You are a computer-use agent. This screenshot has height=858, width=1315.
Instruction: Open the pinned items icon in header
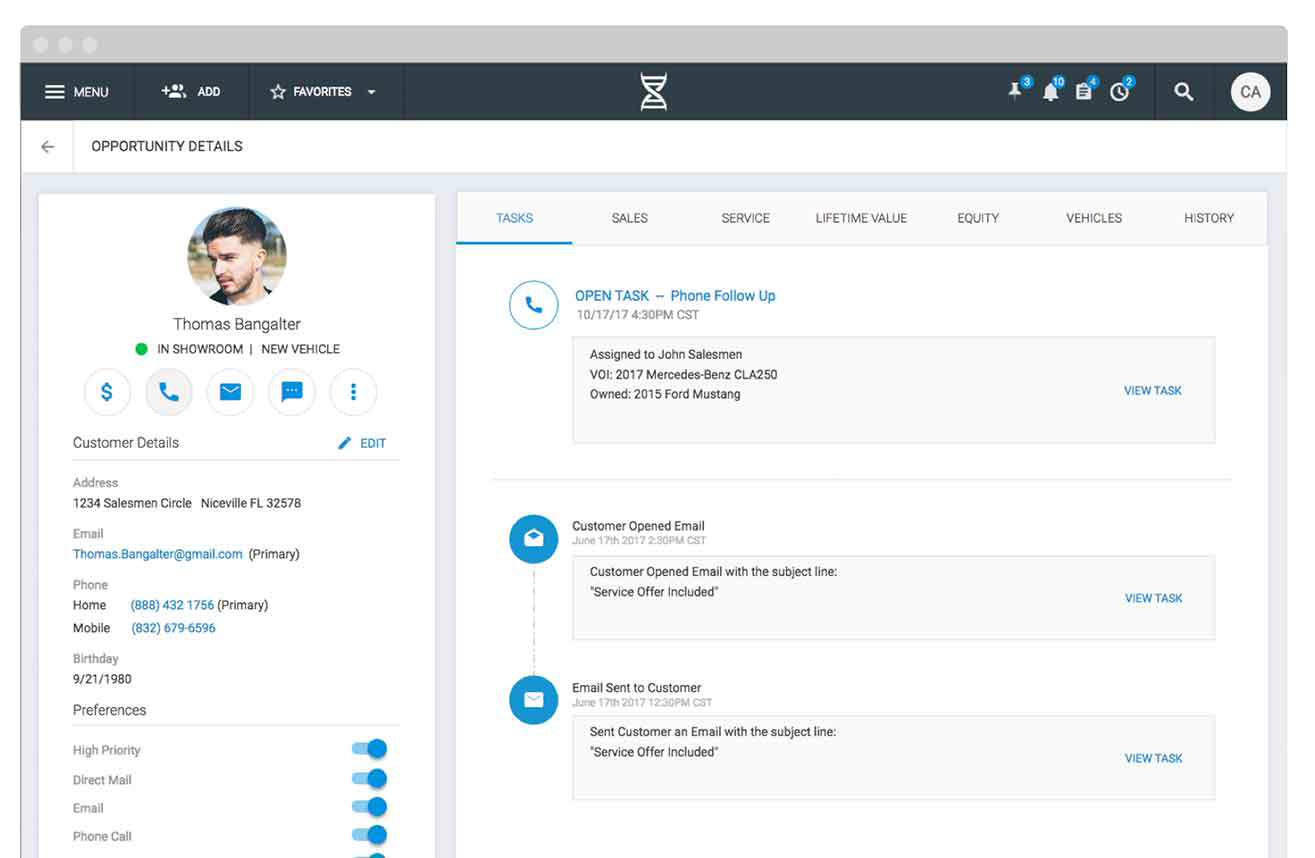1016,92
